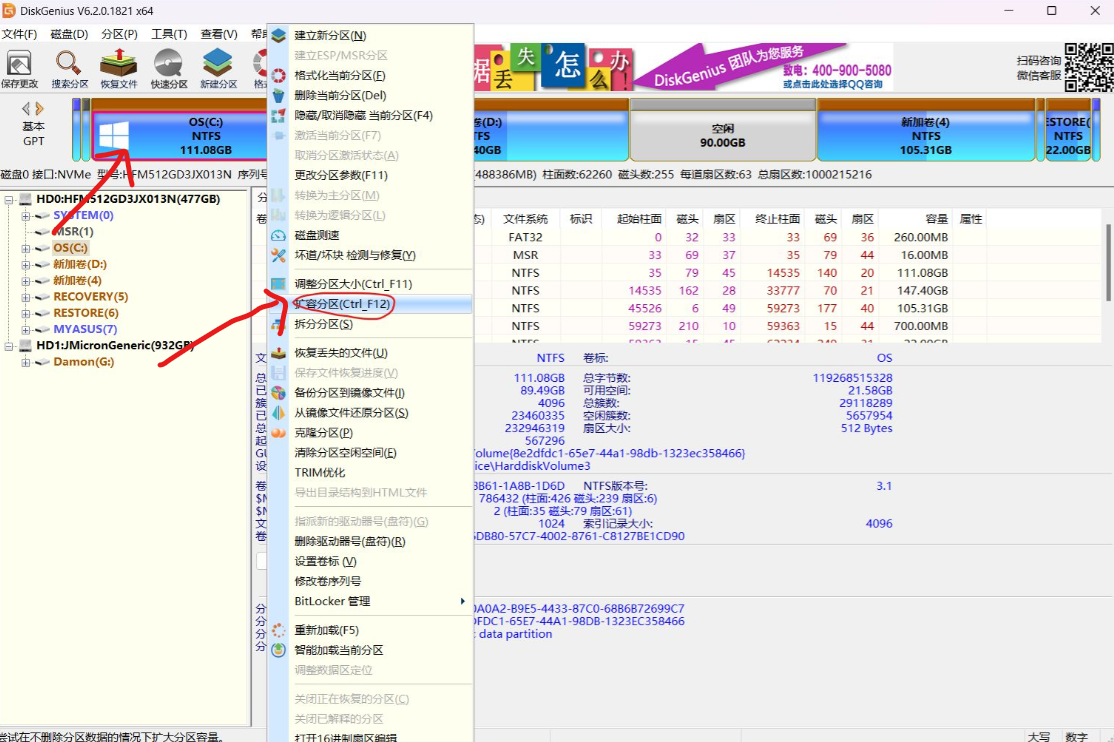Click the 快速分区 disk icon
Image resolution: width=1114 pixels, height=742 pixels.
[168, 69]
